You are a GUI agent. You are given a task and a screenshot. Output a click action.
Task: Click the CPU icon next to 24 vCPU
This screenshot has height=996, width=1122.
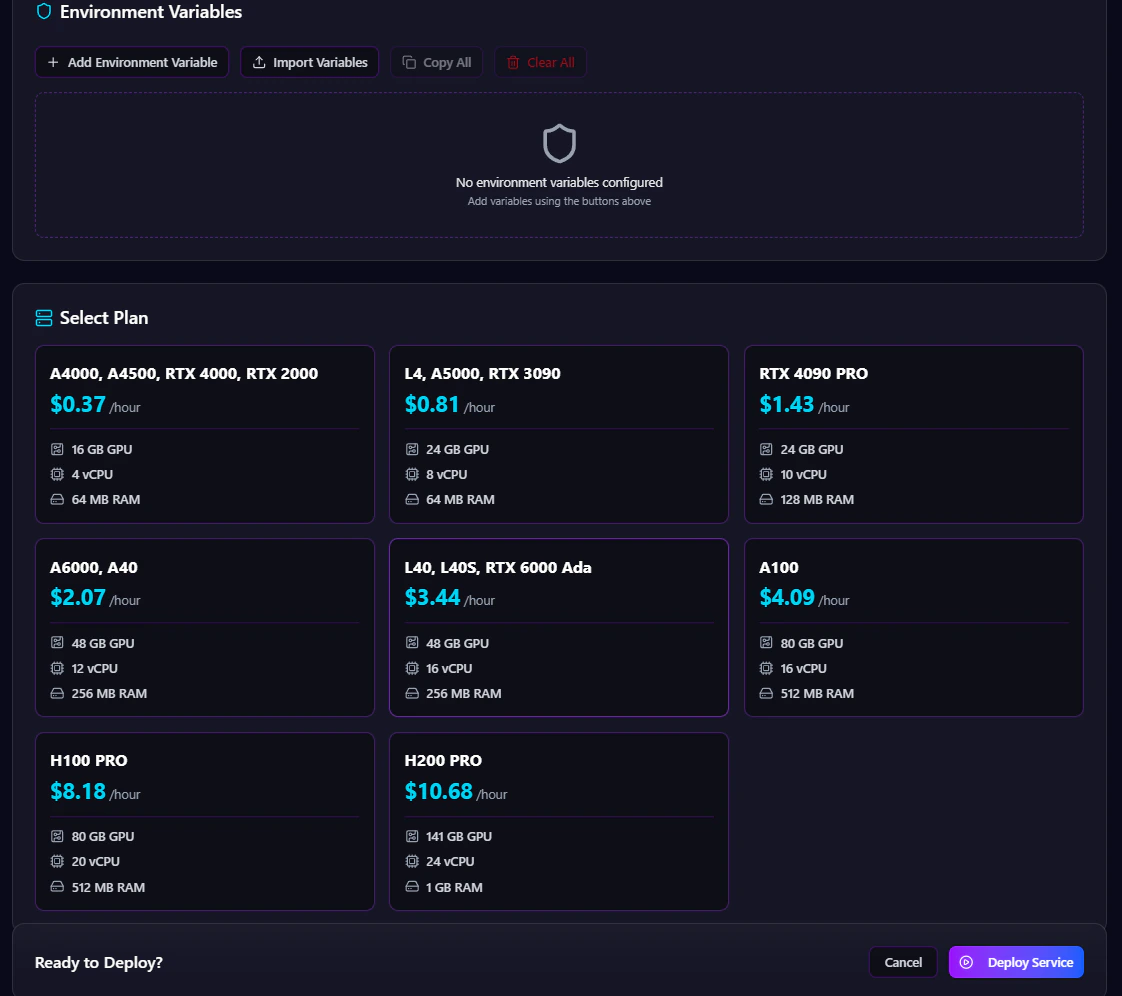pos(412,861)
